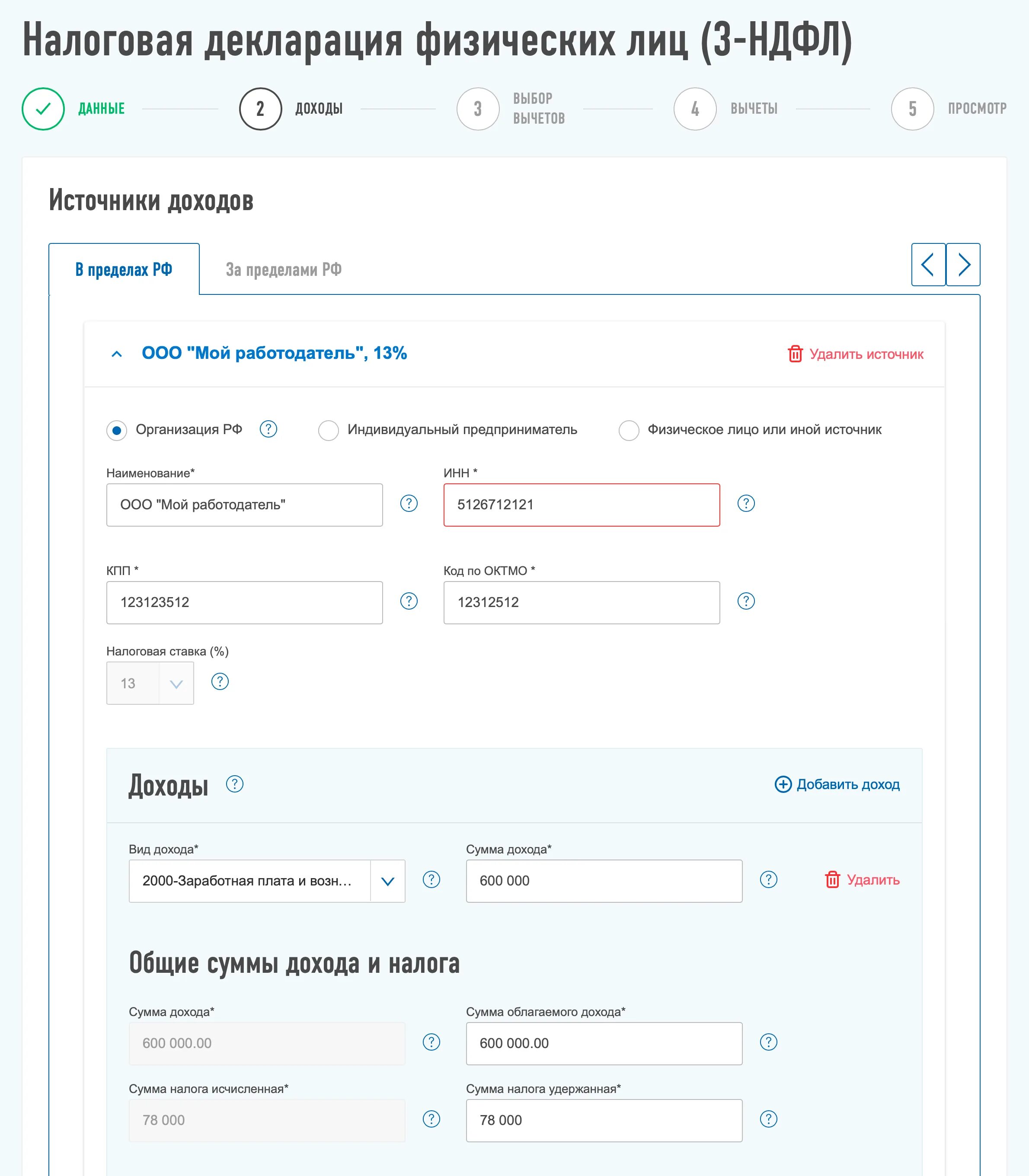Go to ДАННЫЕ completed step
1029x1176 pixels.
point(43,109)
